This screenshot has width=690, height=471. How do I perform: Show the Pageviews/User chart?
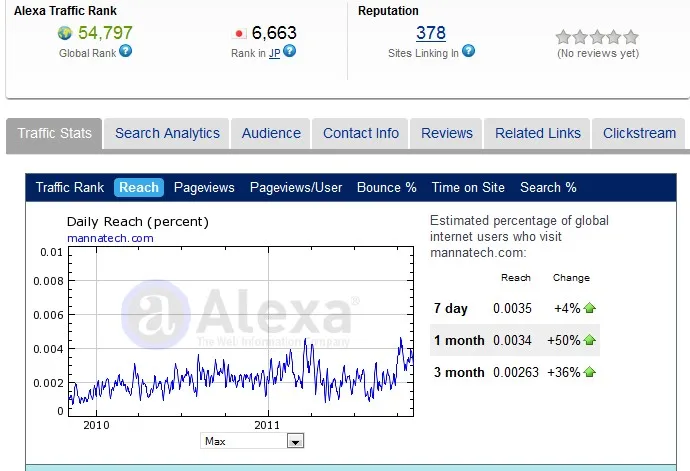pyautogui.click(x=296, y=188)
